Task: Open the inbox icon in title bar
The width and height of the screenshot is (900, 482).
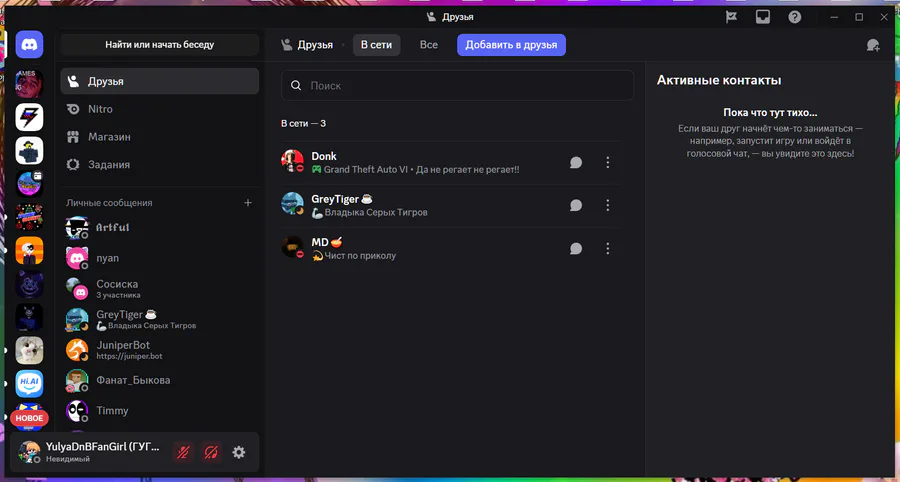Action: (x=762, y=17)
